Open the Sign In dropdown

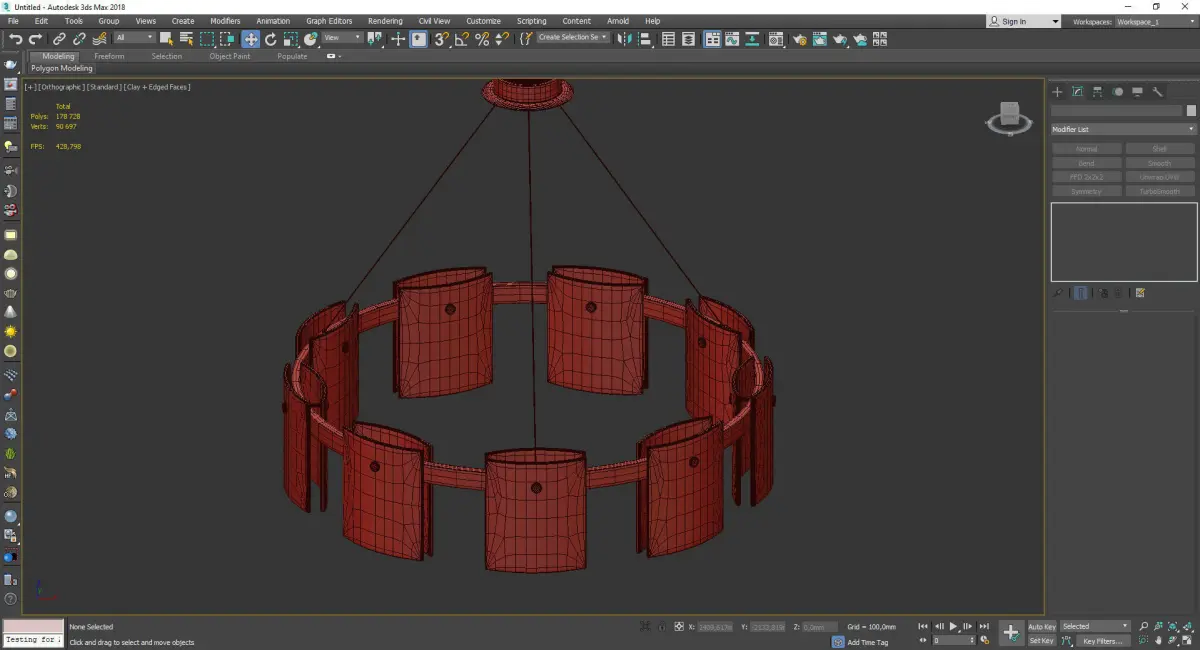click(1024, 21)
